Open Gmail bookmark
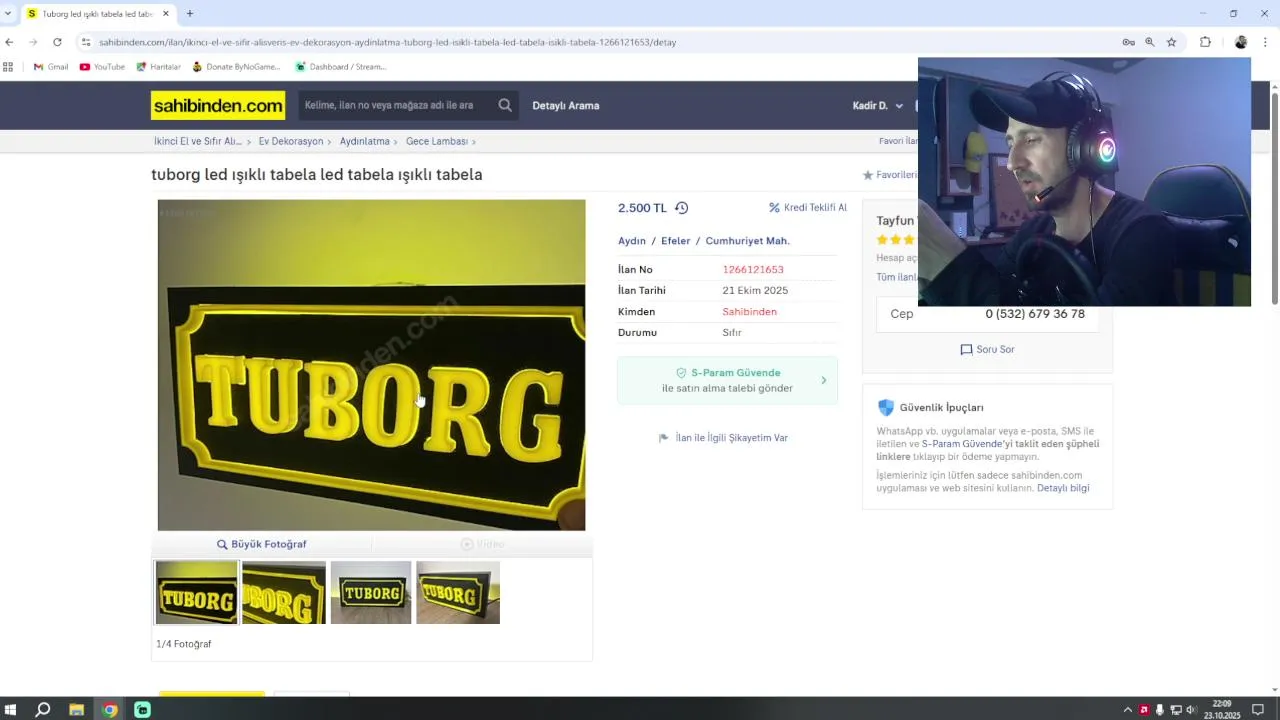The height and width of the screenshot is (720, 1280). point(51,67)
